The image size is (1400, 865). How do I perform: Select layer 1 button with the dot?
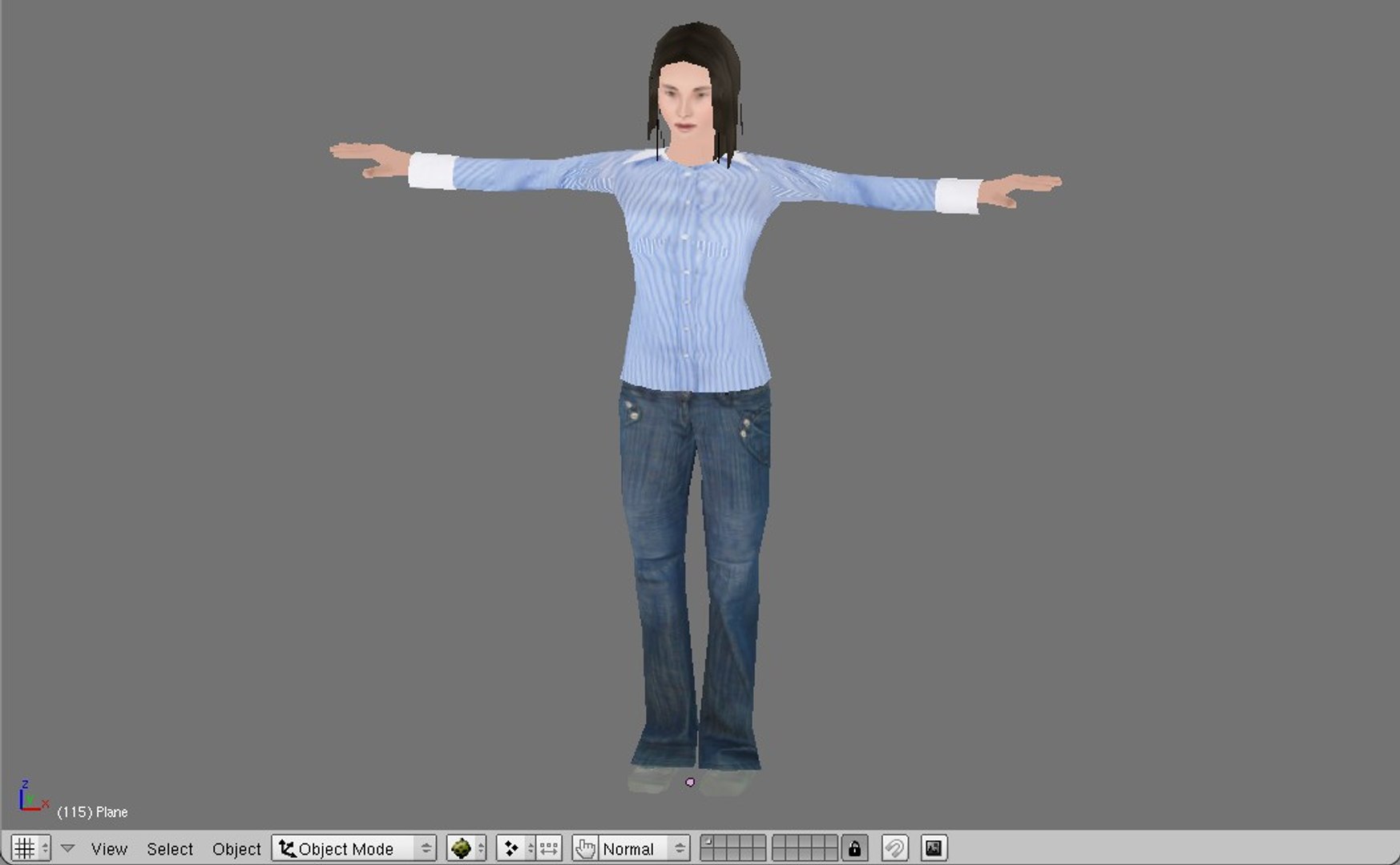point(708,842)
